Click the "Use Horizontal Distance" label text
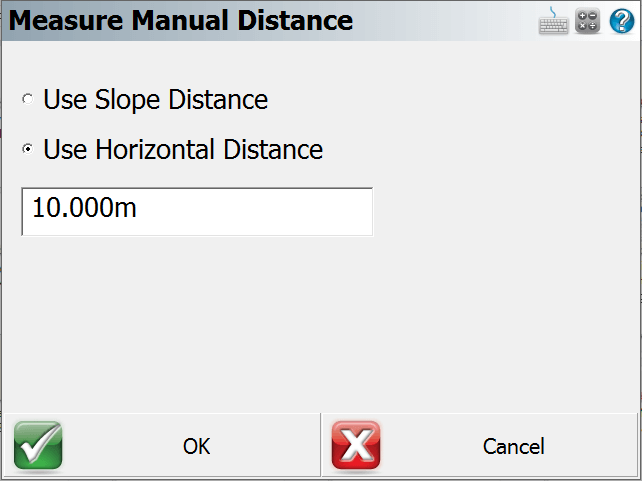This screenshot has width=642, height=481. [183, 149]
